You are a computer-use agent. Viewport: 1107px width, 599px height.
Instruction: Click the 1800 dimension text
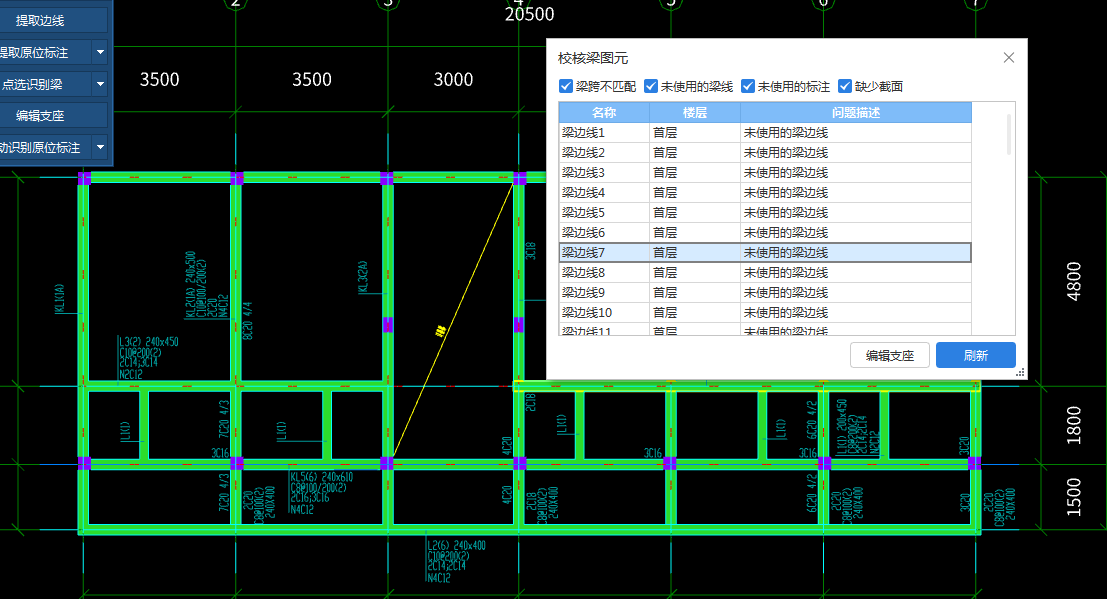[x=1073, y=425]
